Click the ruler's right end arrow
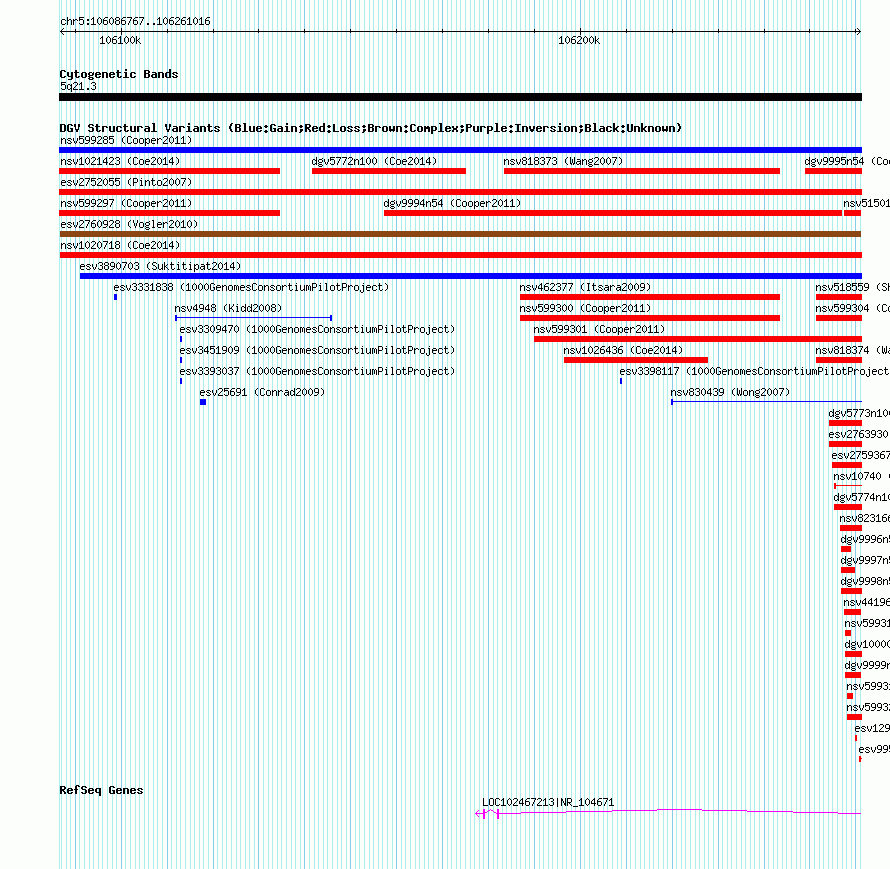Viewport: 890px width, 869px height. [858, 32]
